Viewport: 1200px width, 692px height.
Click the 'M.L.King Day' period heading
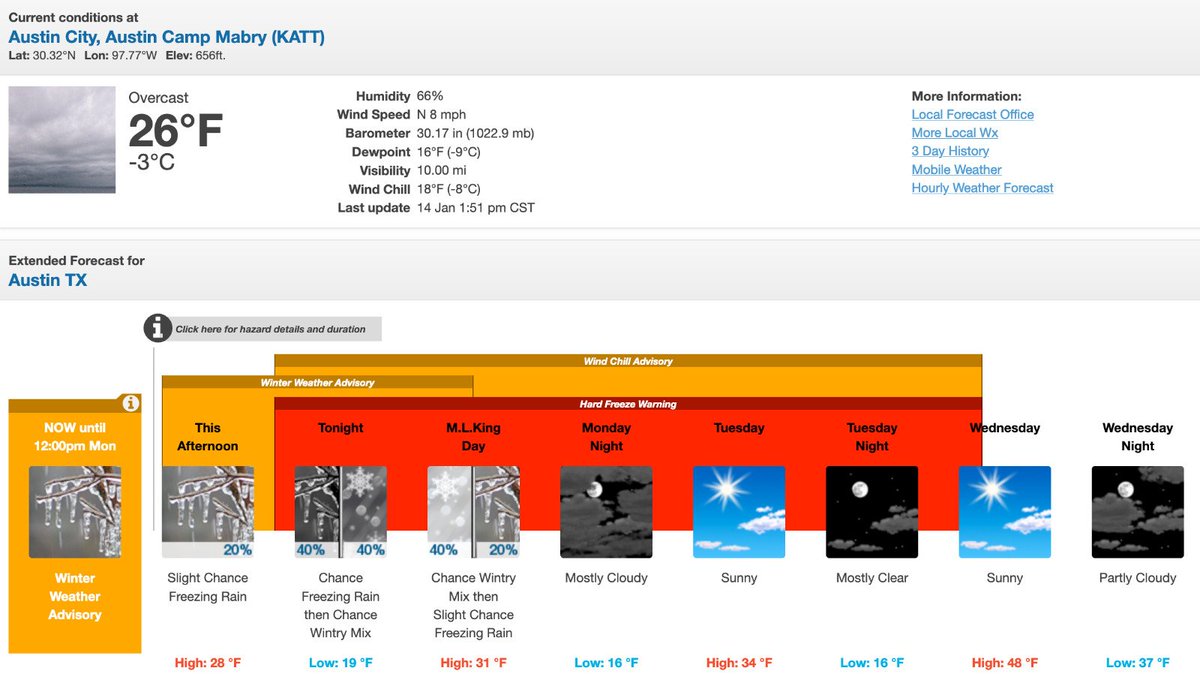pos(473,437)
